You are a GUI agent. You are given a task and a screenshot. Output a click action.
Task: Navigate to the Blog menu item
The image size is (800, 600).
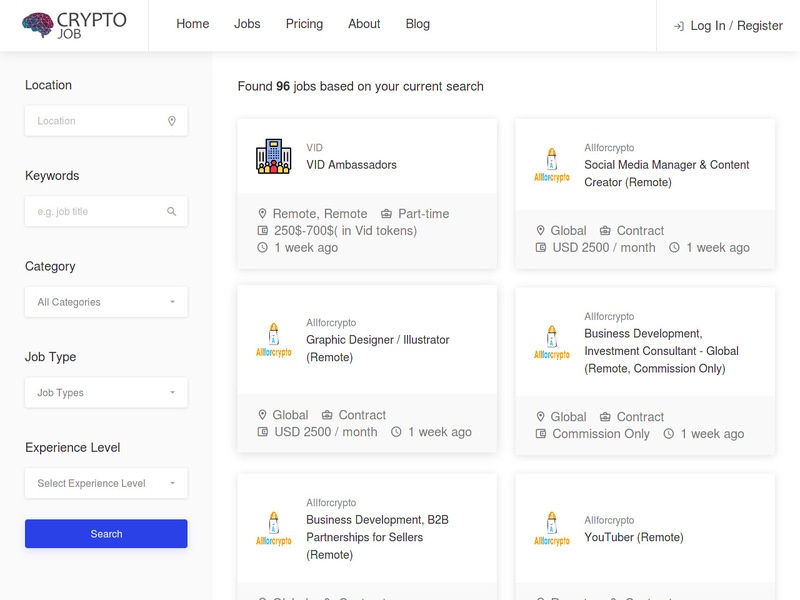418,24
